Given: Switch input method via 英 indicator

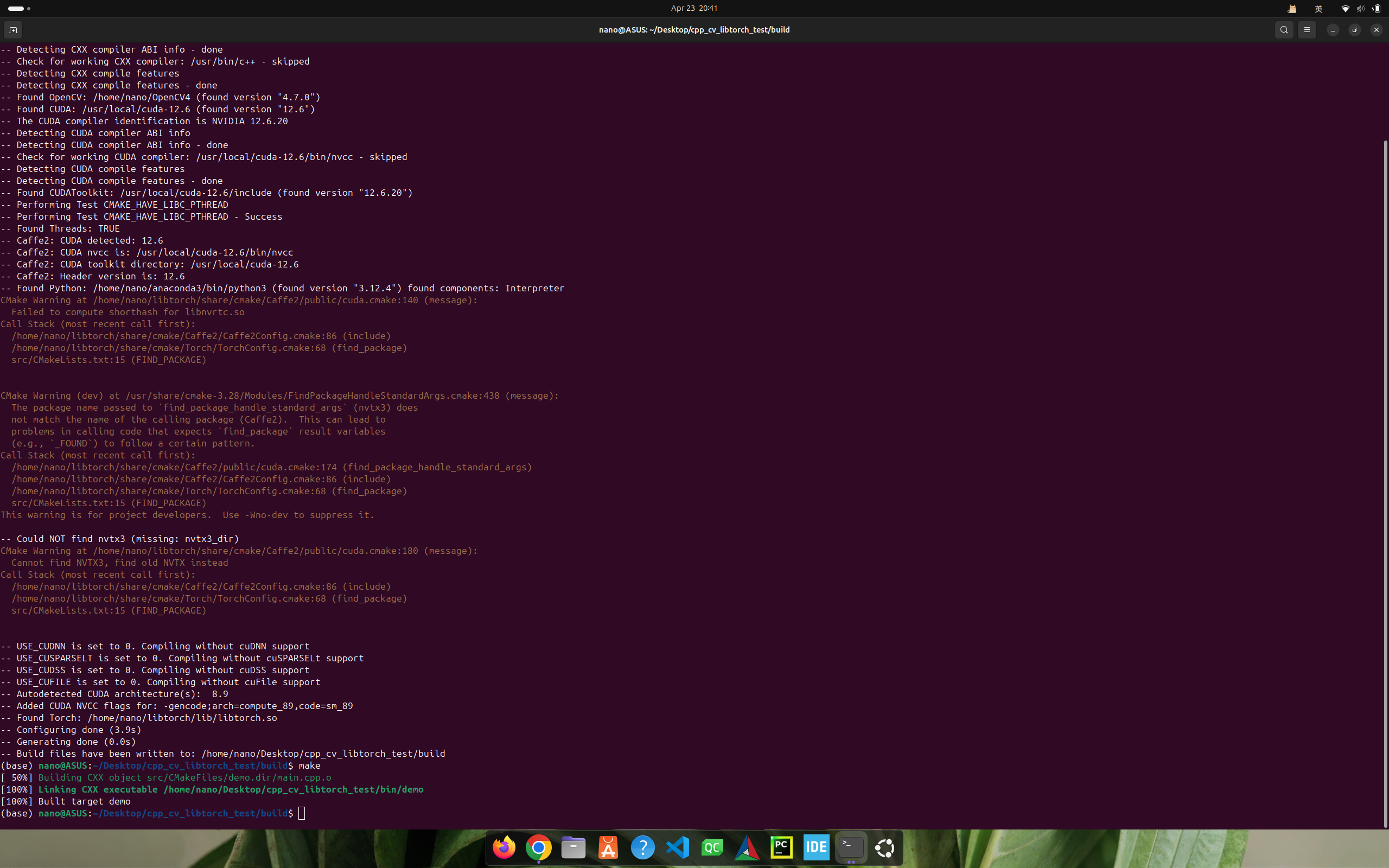Looking at the screenshot, I should [x=1318, y=9].
